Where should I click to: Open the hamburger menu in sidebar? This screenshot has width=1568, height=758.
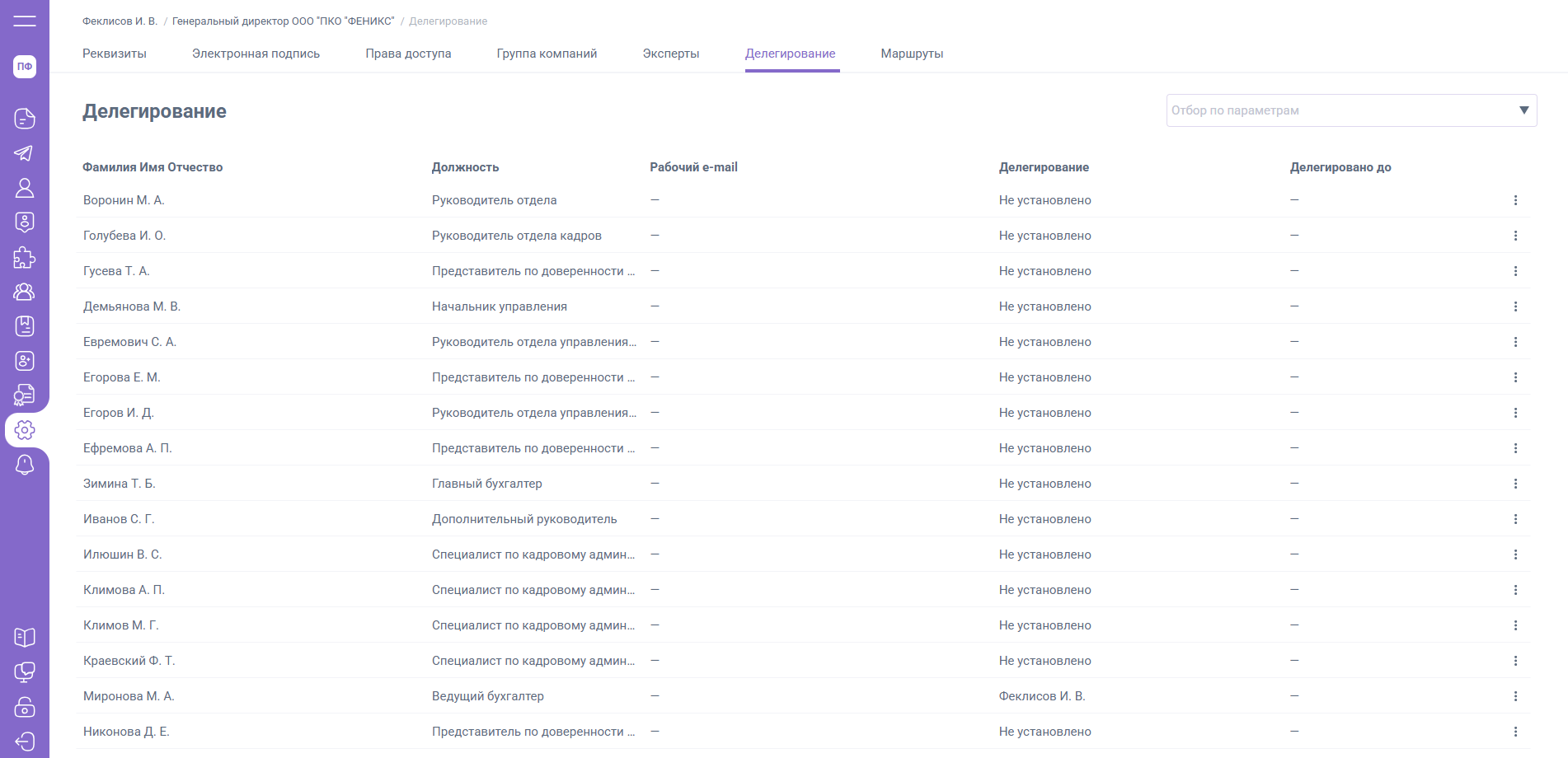(x=25, y=21)
